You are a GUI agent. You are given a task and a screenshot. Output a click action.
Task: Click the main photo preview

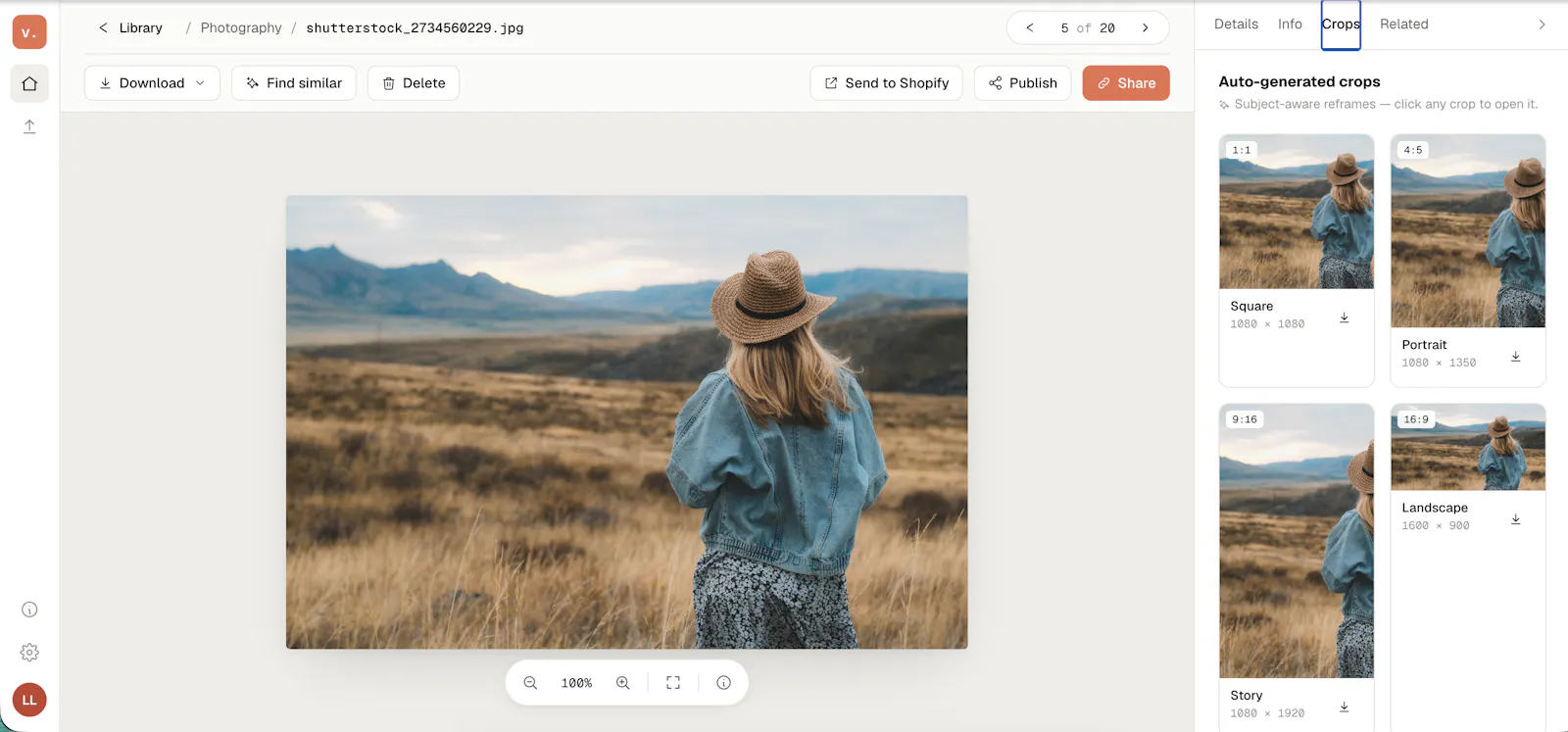tap(627, 422)
